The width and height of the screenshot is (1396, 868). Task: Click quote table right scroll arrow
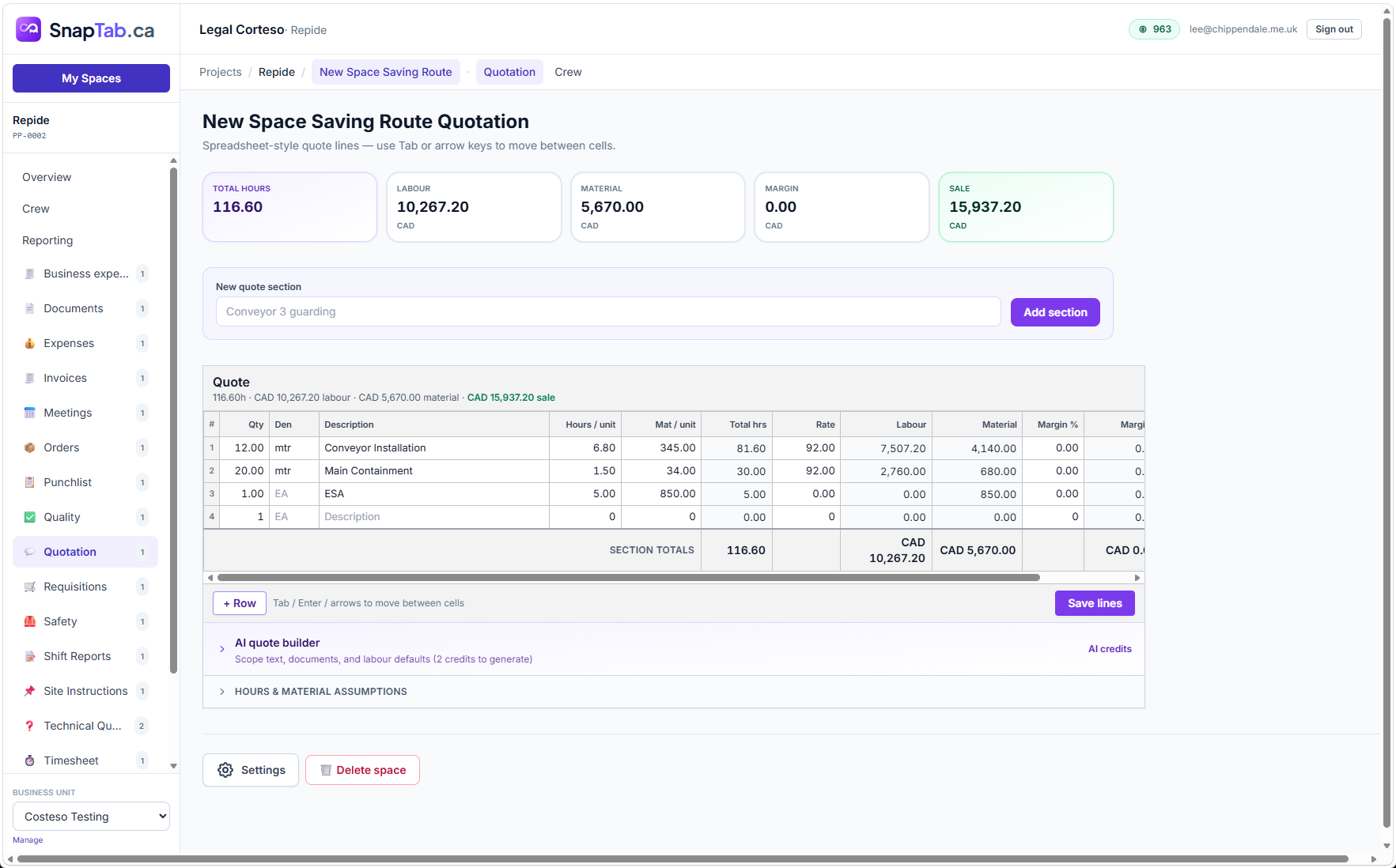(1137, 578)
